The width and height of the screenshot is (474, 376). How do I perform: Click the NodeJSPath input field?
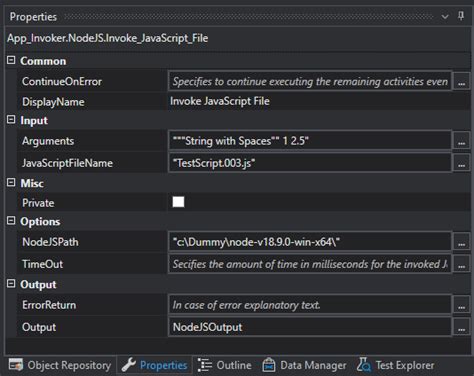click(x=310, y=242)
